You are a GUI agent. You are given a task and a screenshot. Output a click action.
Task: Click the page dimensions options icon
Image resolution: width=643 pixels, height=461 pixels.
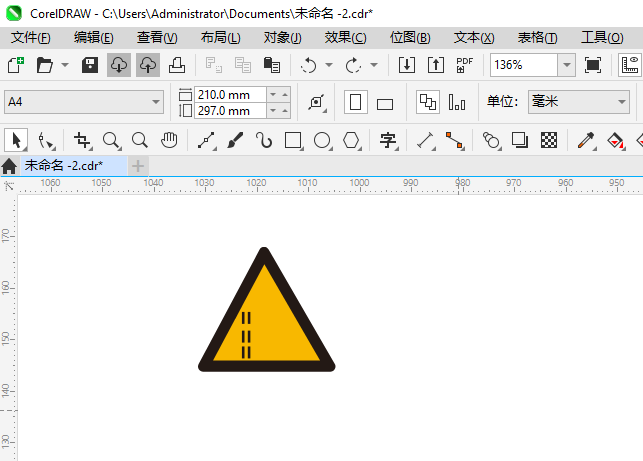pyautogui.click(x=317, y=102)
